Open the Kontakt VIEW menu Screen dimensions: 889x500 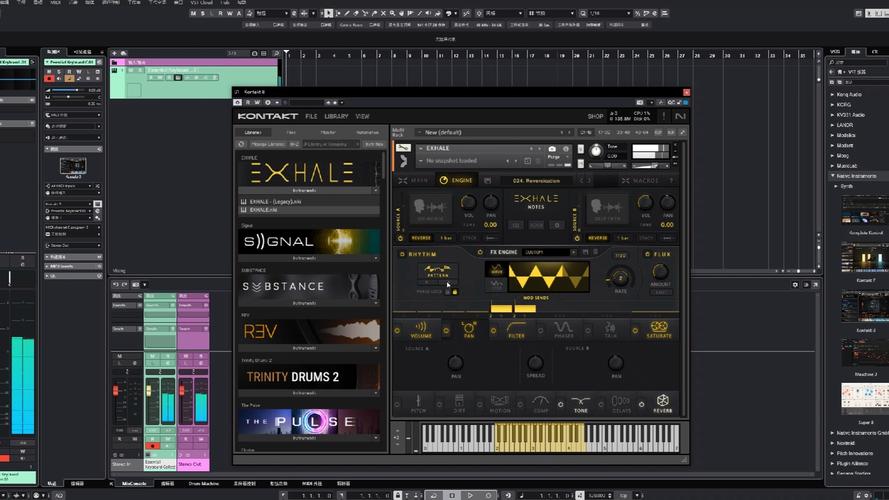[x=362, y=116]
